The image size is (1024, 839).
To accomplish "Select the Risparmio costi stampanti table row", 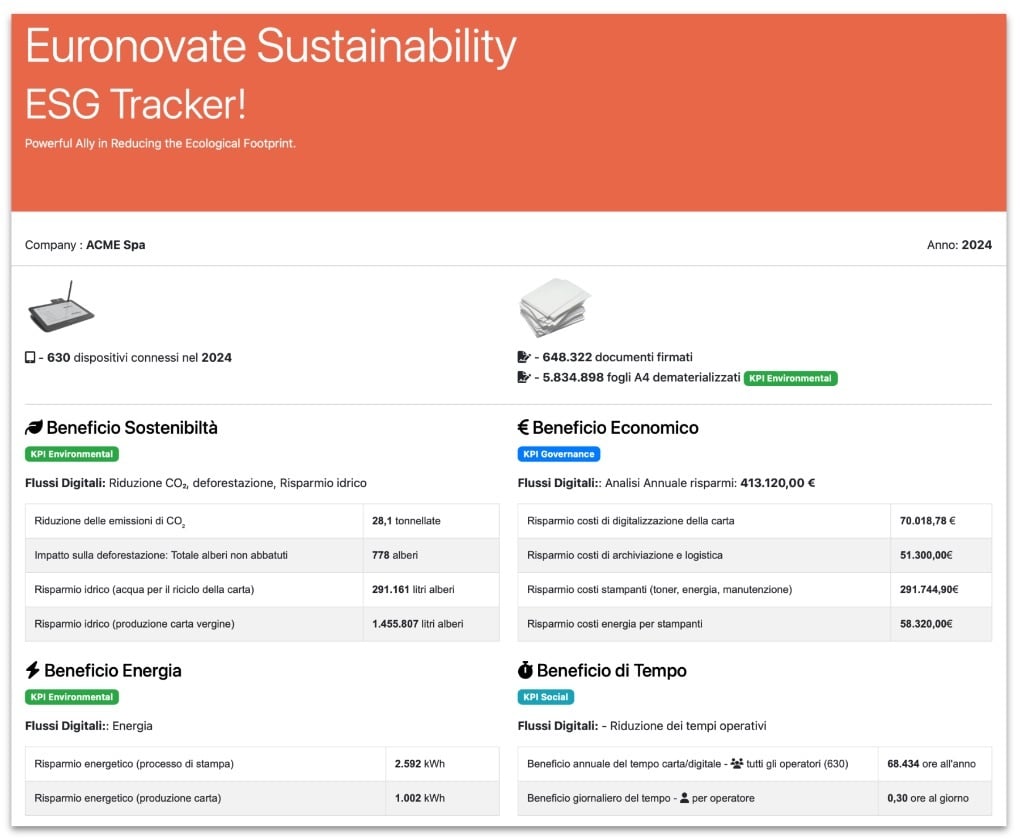I will tap(754, 590).
